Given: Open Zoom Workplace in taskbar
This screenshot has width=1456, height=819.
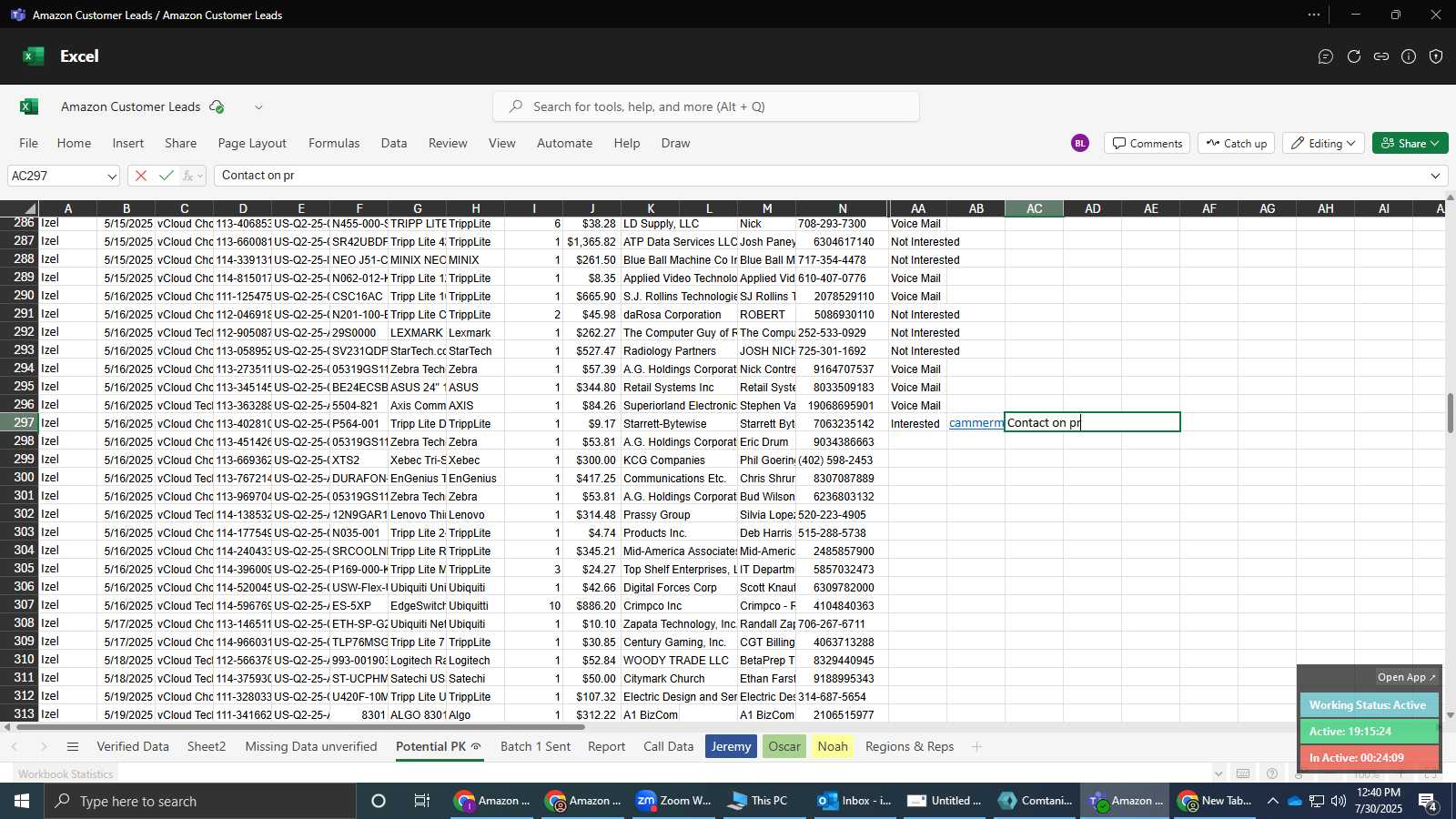Looking at the screenshot, I should [674, 801].
